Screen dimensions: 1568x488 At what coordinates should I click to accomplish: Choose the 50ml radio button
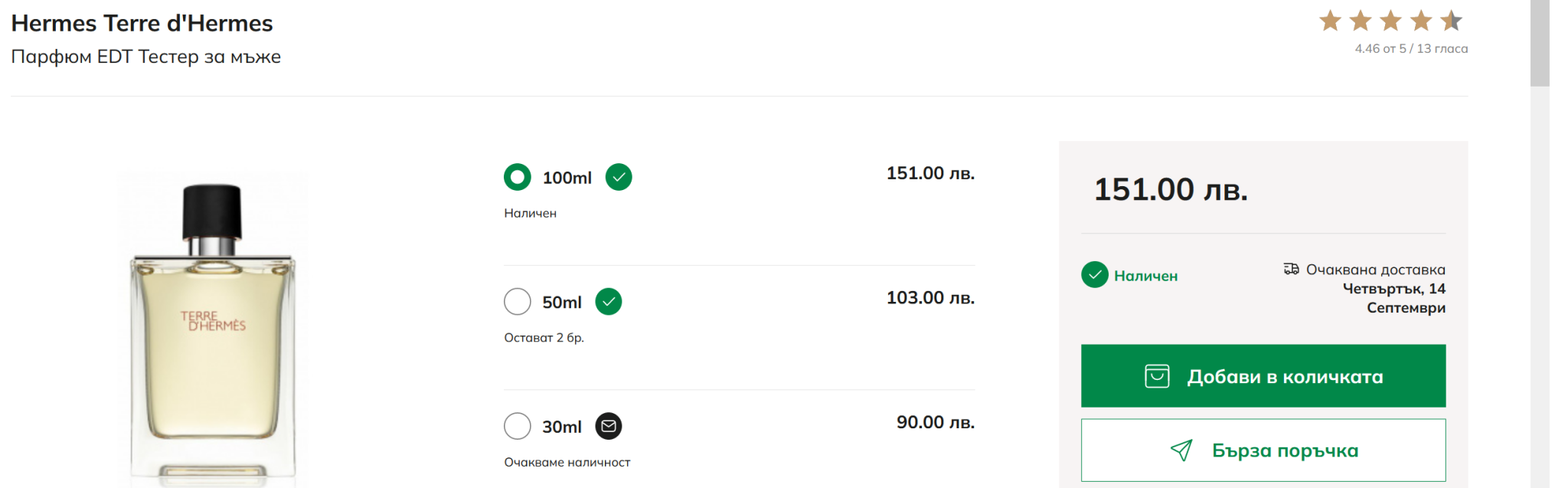518,302
